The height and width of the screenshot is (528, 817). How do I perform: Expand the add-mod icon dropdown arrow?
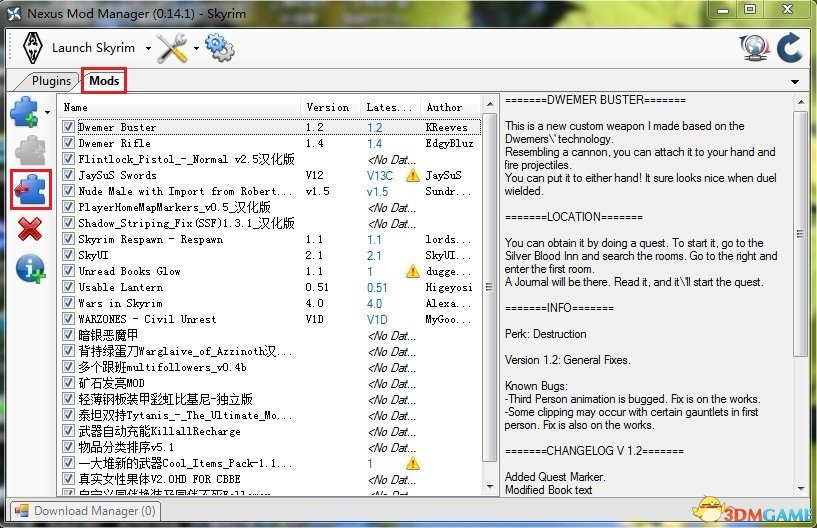click(47, 113)
